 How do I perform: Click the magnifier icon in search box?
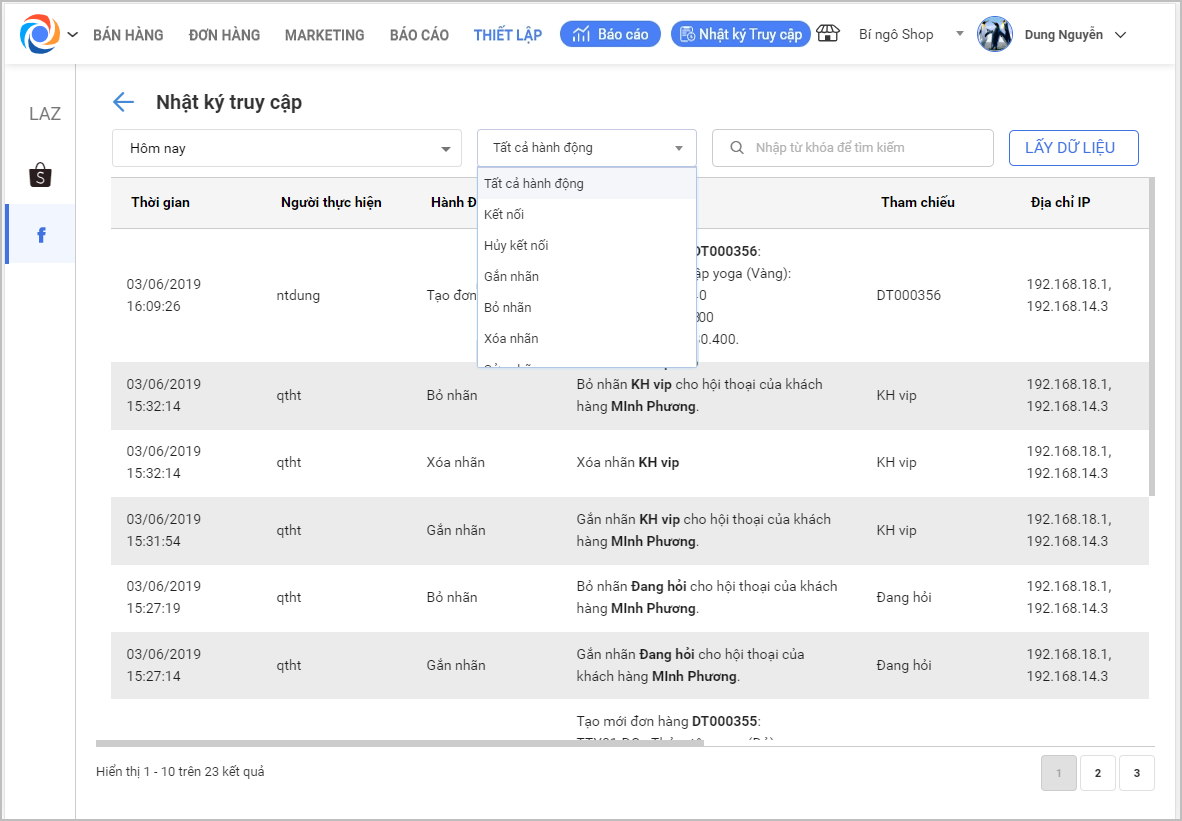point(737,148)
